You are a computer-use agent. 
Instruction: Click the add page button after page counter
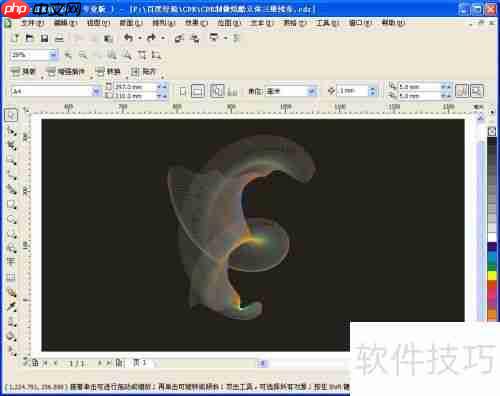tap(119, 363)
